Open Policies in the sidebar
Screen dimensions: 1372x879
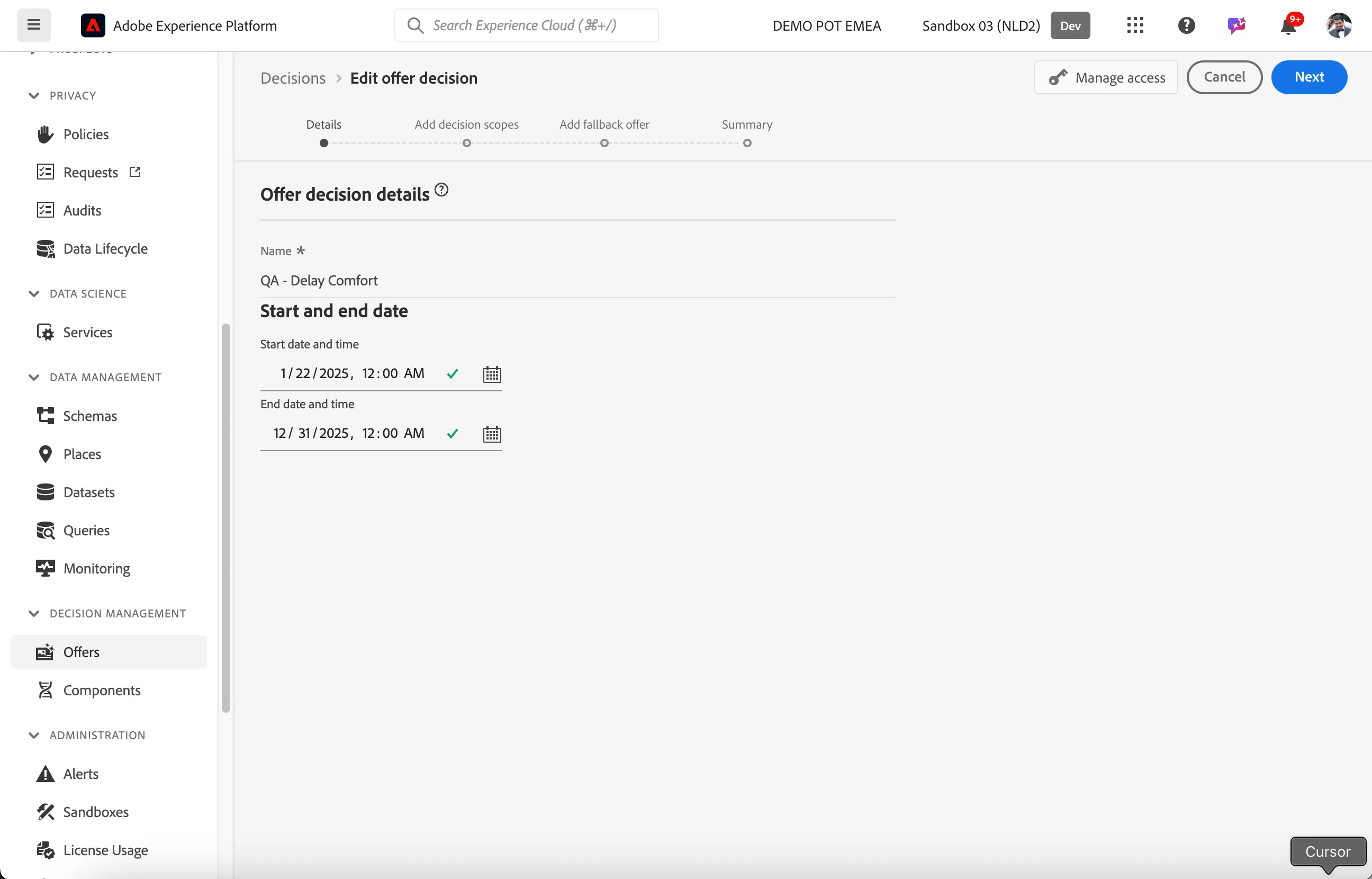click(x=109, y=134)
